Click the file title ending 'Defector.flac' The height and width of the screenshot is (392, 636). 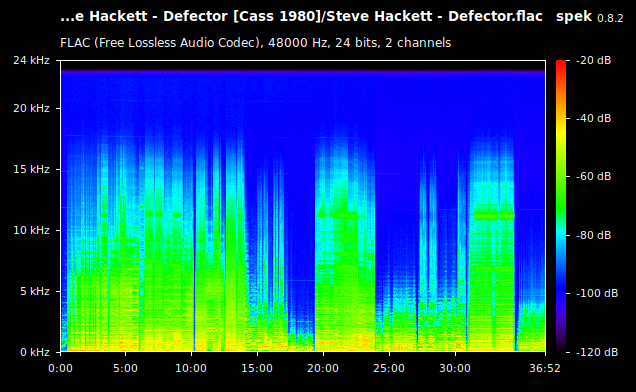coord(301,17)
